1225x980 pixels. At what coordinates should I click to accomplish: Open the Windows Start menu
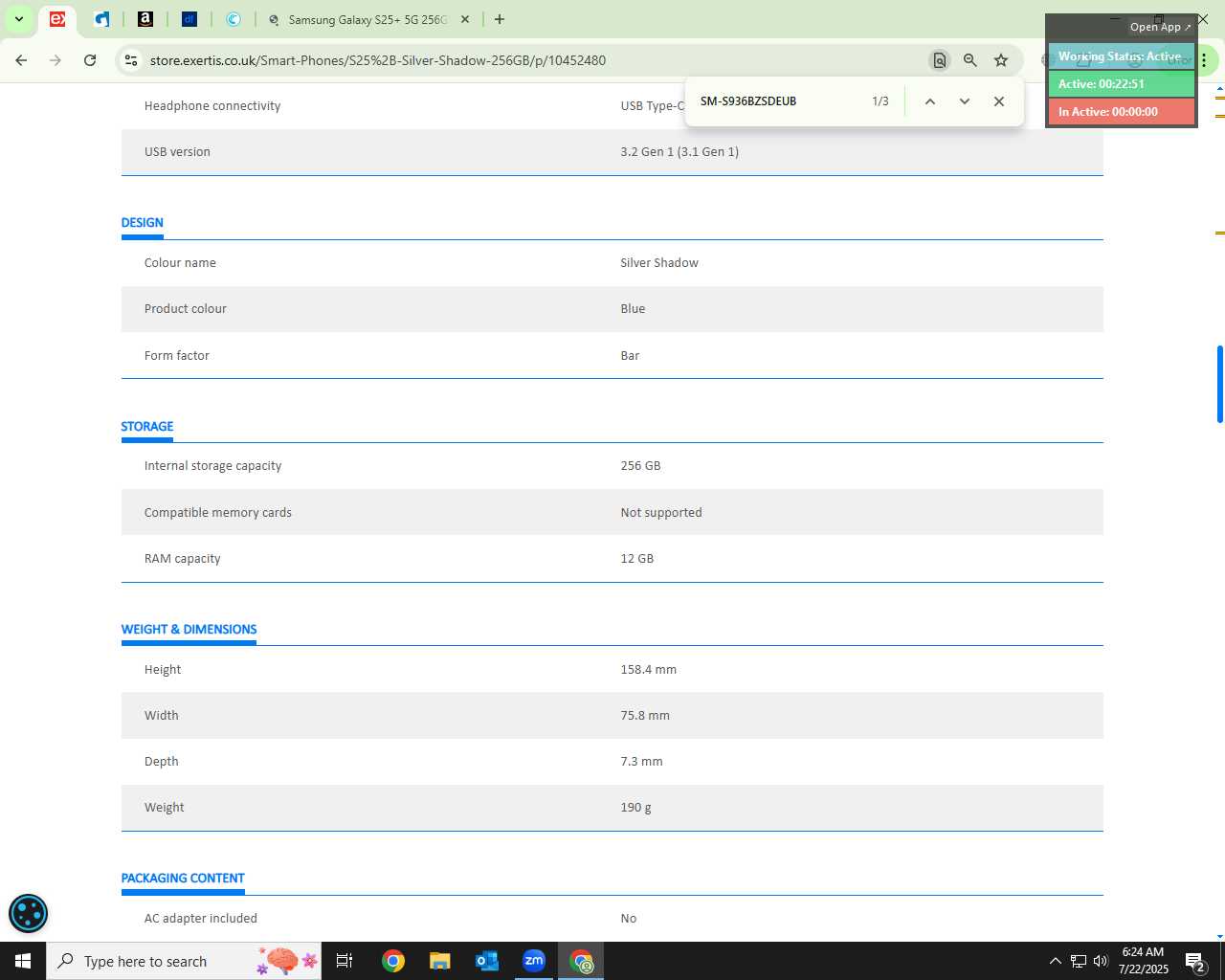pos(23,961)
